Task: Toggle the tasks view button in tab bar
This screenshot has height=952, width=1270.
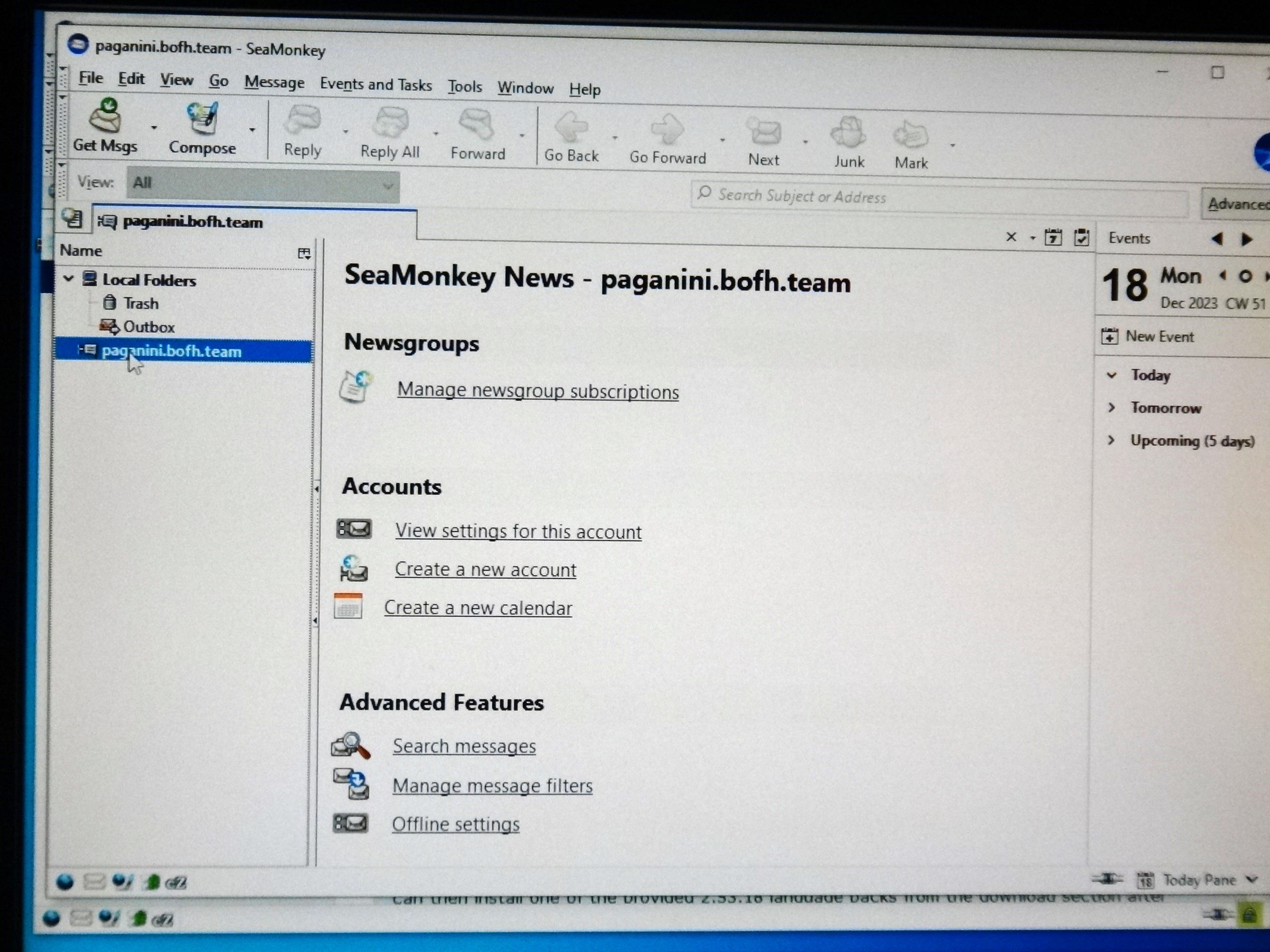Action: click(x=1081, y=238)
